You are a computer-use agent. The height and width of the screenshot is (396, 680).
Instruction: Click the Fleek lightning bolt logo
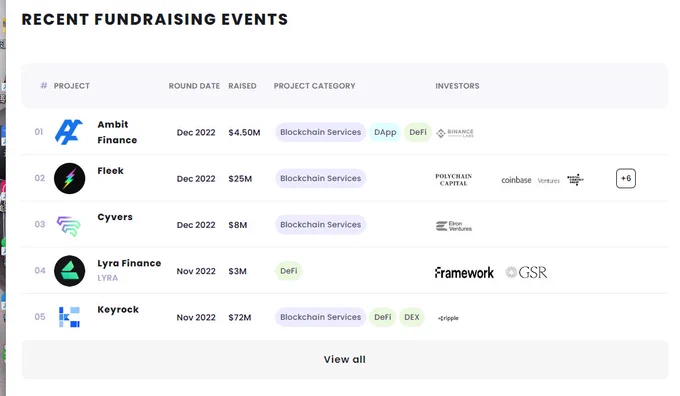coord(69,178)
